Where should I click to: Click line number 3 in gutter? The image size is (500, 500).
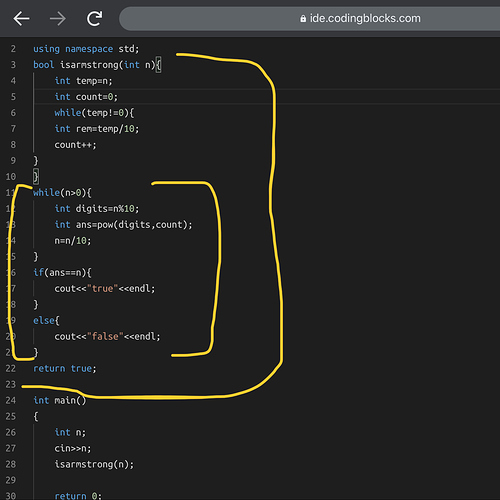tap(13, 65)
